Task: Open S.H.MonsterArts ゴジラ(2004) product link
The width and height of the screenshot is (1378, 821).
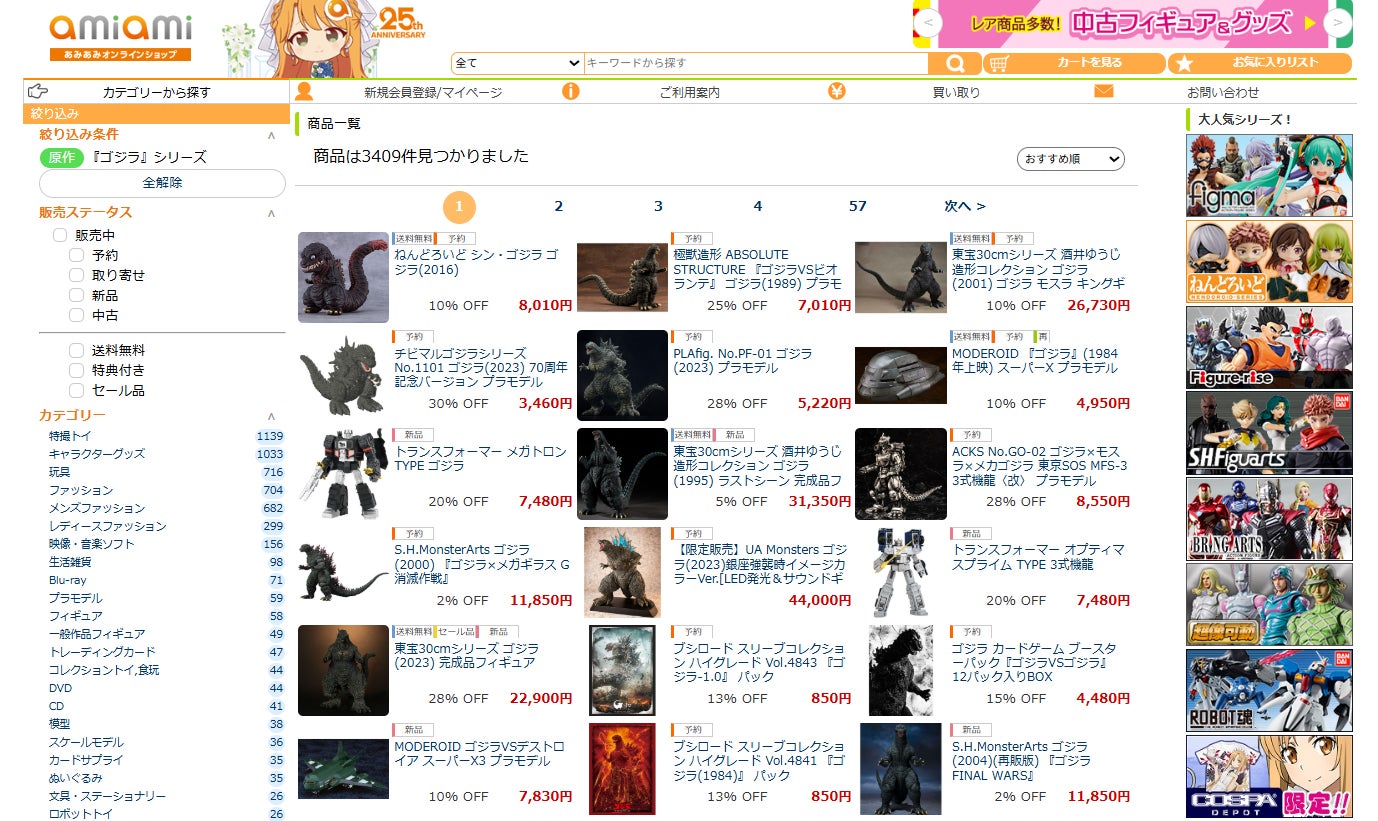Action: 1021,761
